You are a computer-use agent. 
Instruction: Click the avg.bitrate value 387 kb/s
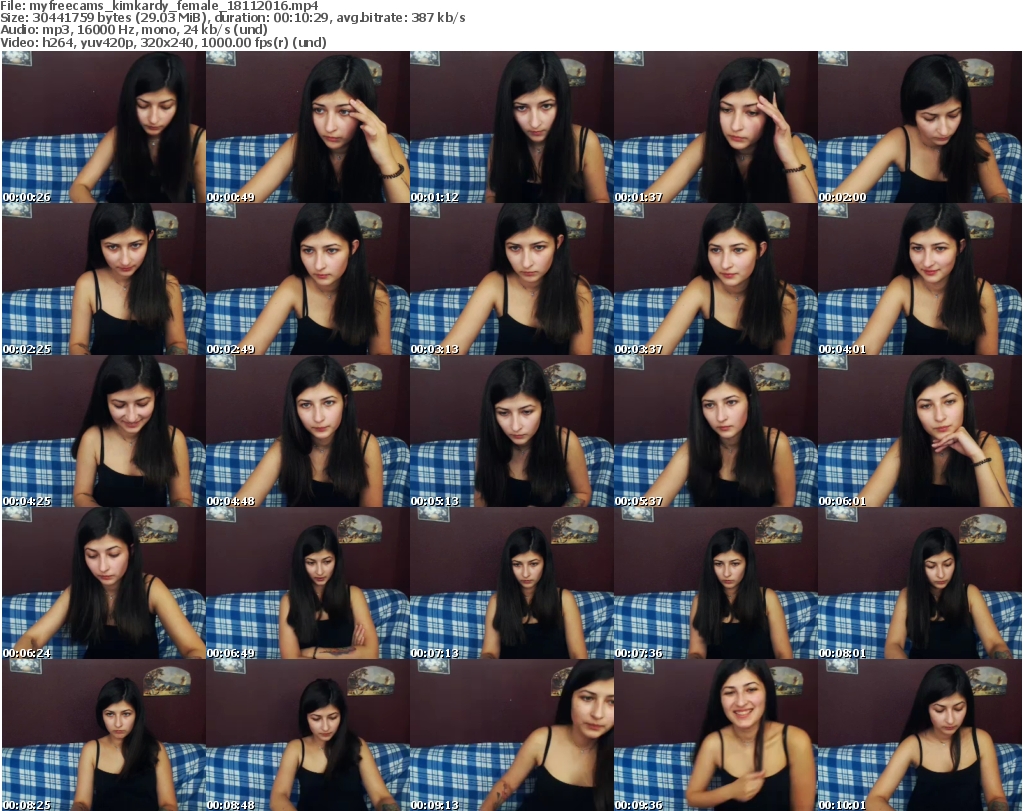tap(438, 18)
